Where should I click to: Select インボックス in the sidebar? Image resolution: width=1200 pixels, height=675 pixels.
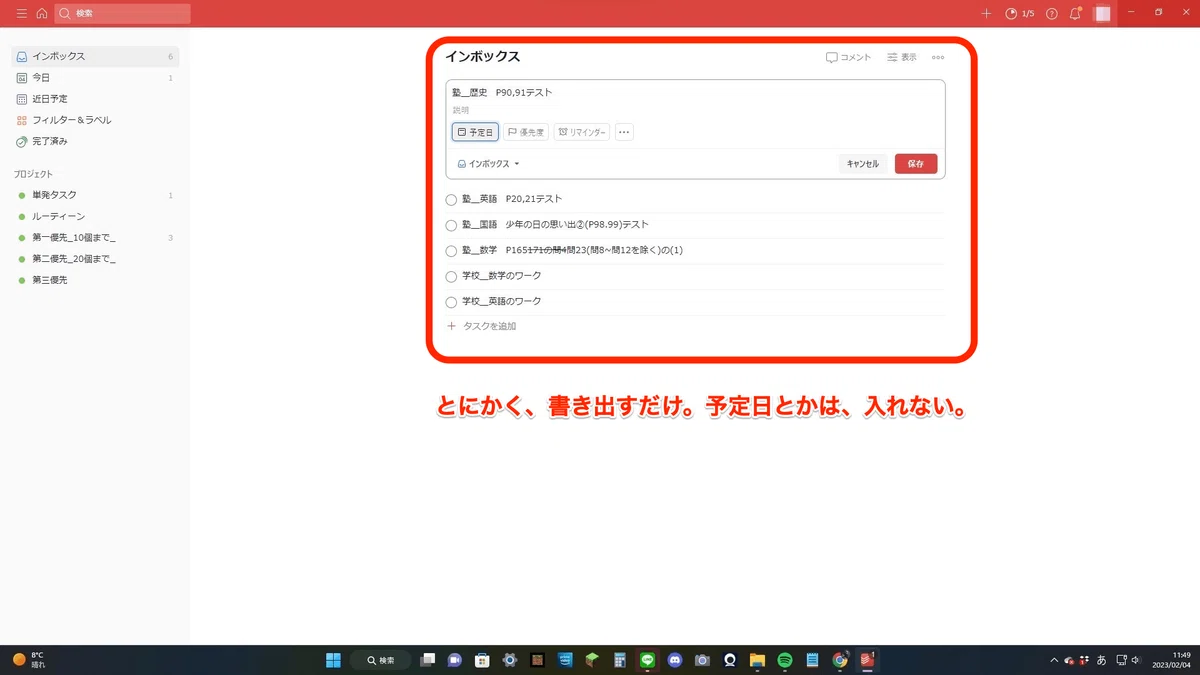(95, 56)
